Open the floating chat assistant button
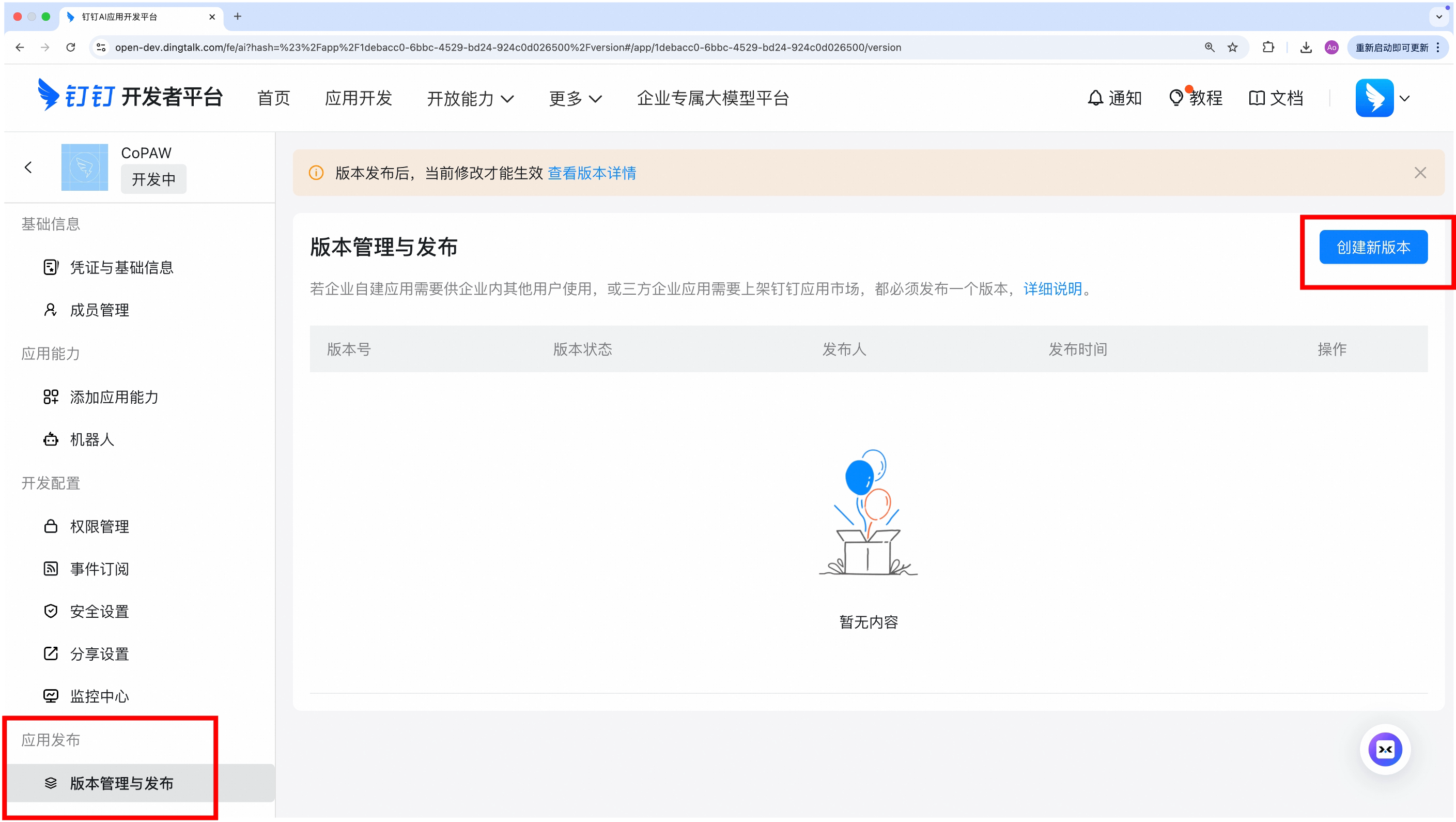 pos(1385,750)
